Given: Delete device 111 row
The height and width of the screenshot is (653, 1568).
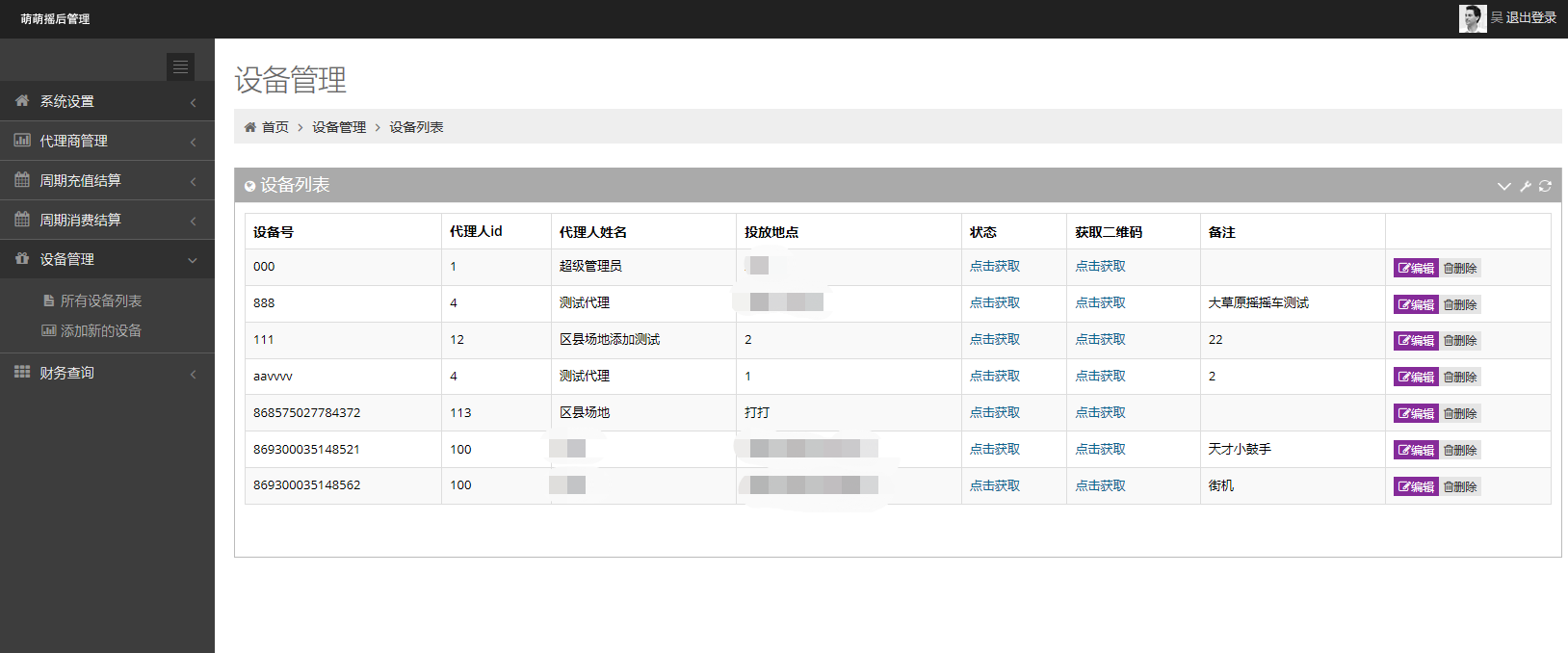Looking at the screenshot, I should [x=1460, y=340].
